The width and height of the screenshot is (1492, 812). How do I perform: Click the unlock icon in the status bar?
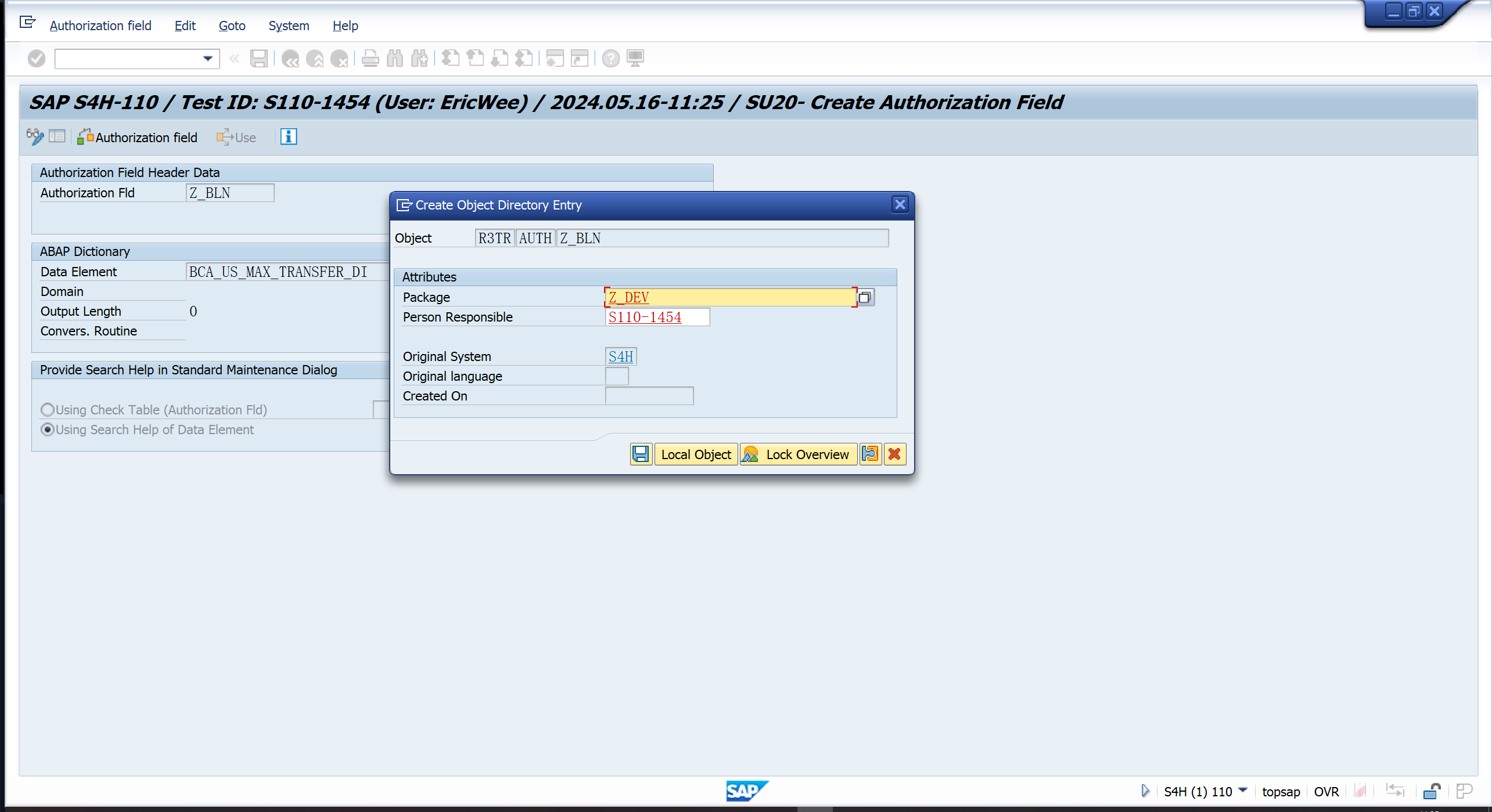click(1431, 791)
